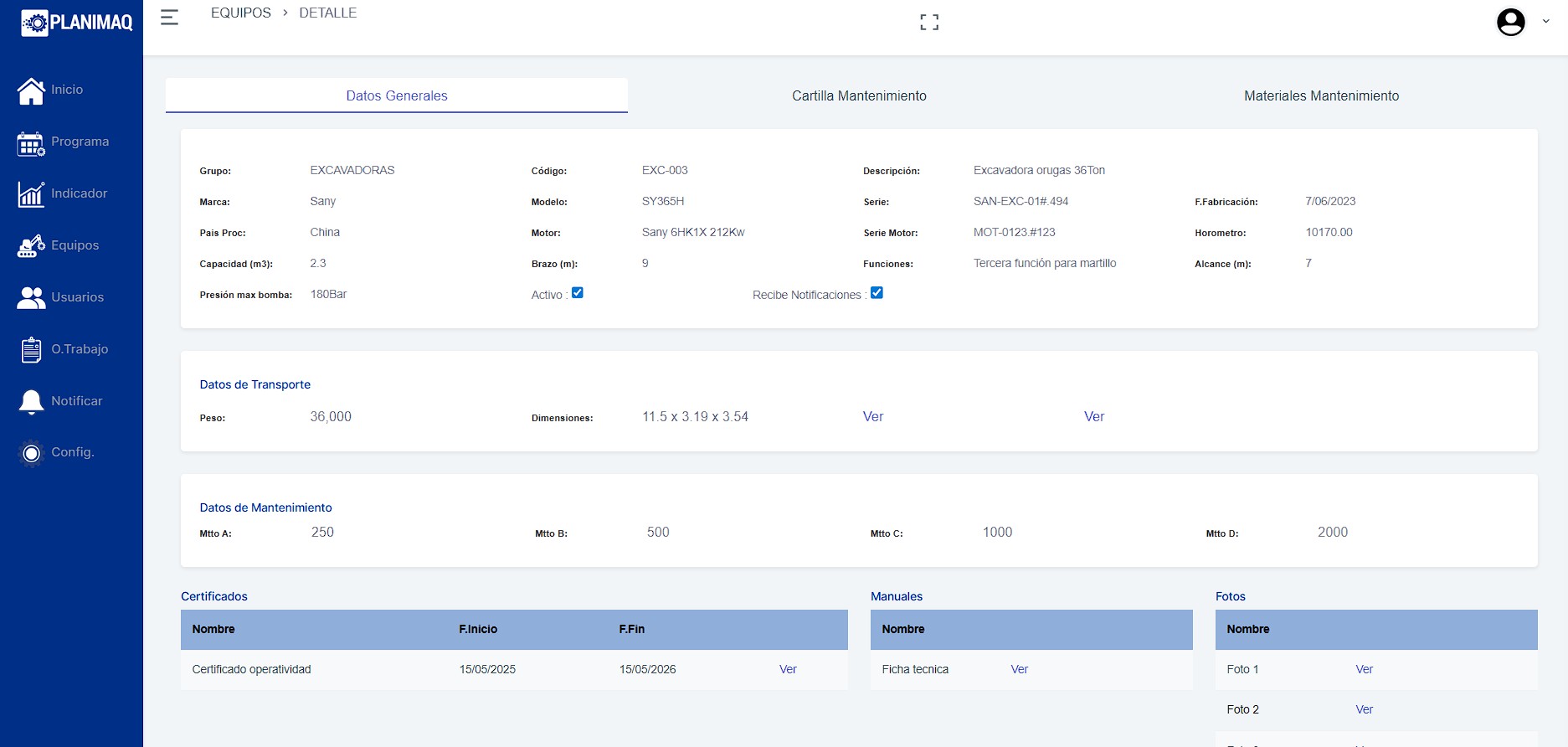Viewport: 1568px width, 747px height.
Task: Click the O.Trabajo clipboard icon
Action: 31,349
